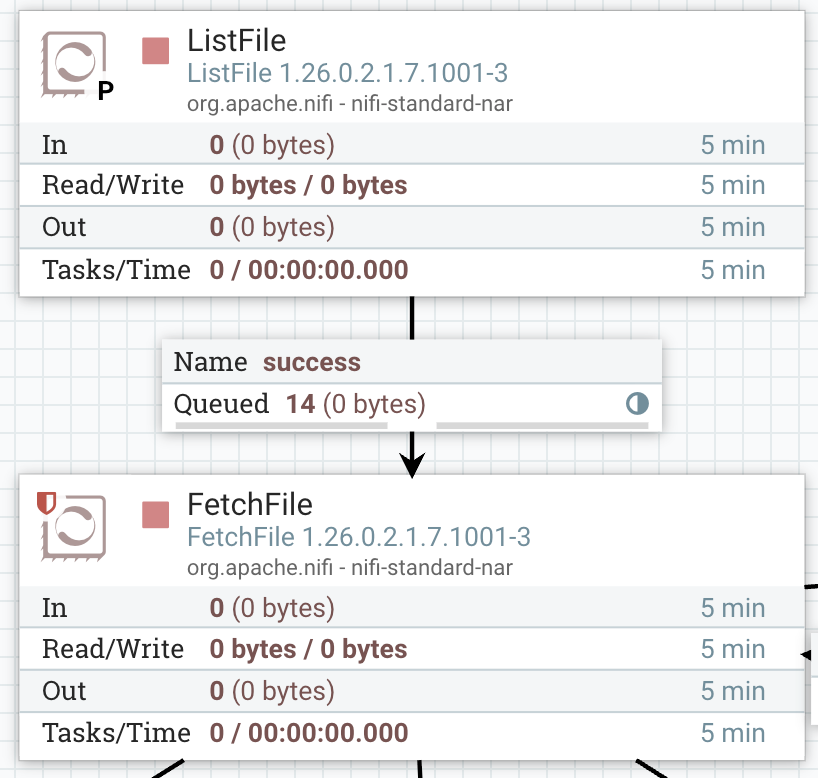
Task: Click the load balance icon on success connection
Action: (x=637, y=403)
